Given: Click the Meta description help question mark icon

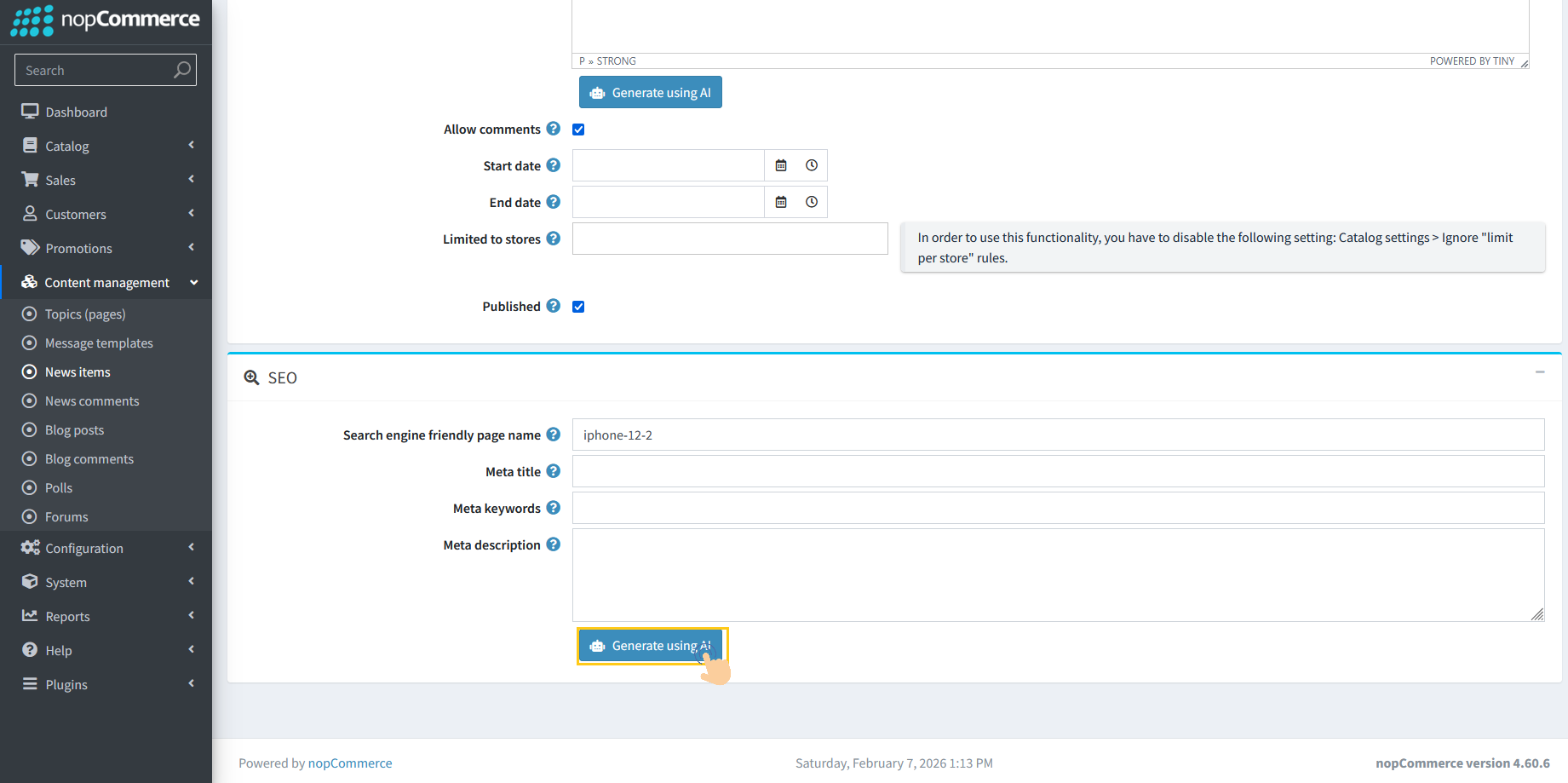Looking at the screenshot, I should coord(554,544).
